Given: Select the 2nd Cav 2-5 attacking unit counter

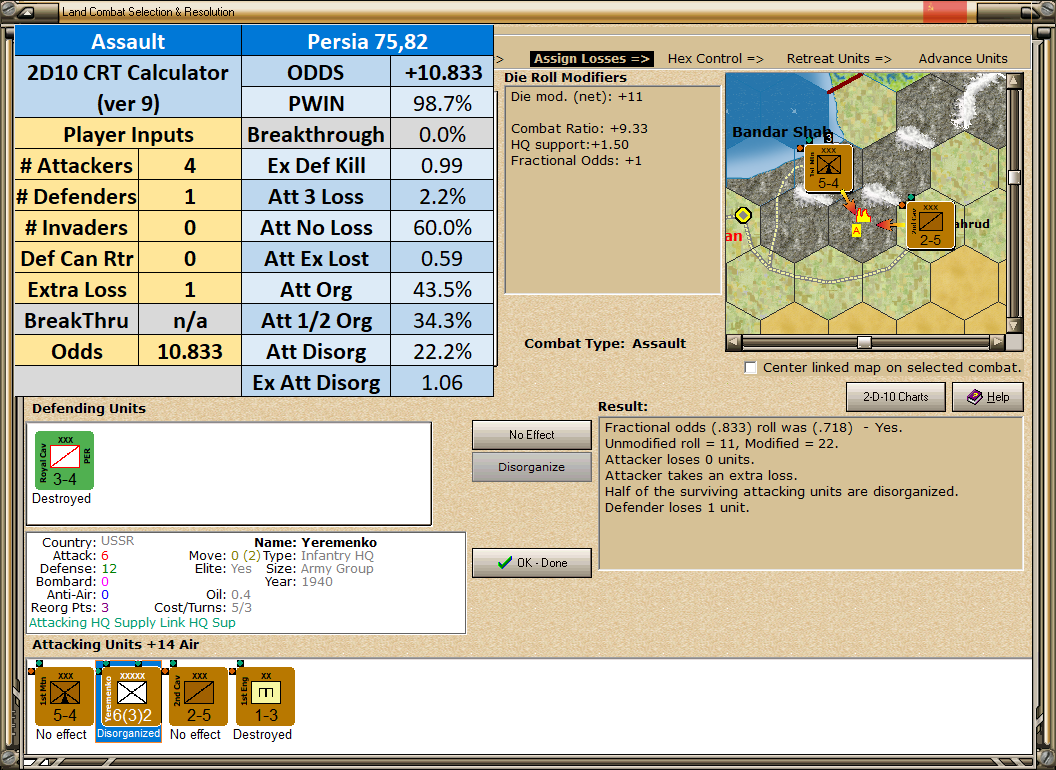Looking at the screenshot, I should (x=199, y=696).
